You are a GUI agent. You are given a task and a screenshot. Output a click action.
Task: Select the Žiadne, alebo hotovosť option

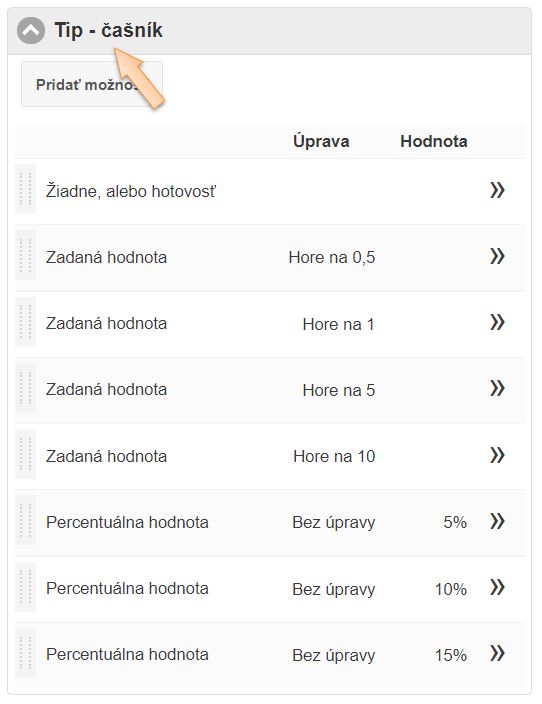[x=131, y=191]
